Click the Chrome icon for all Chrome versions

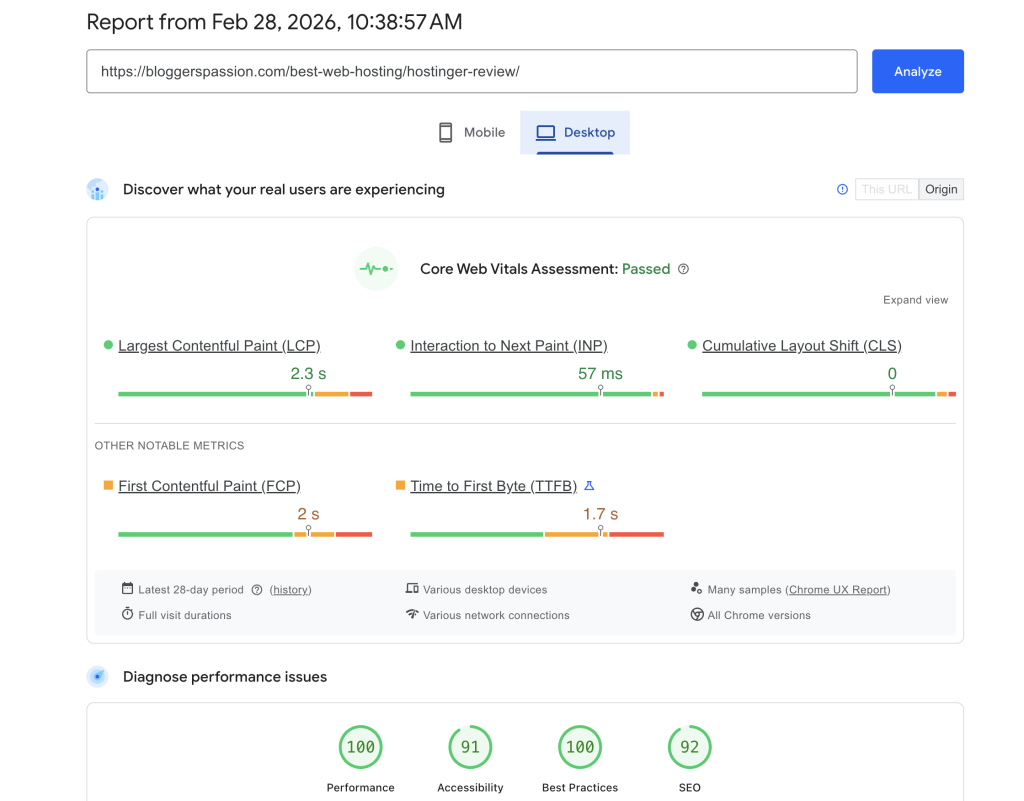pyautogui.click(x=696, y=614)
